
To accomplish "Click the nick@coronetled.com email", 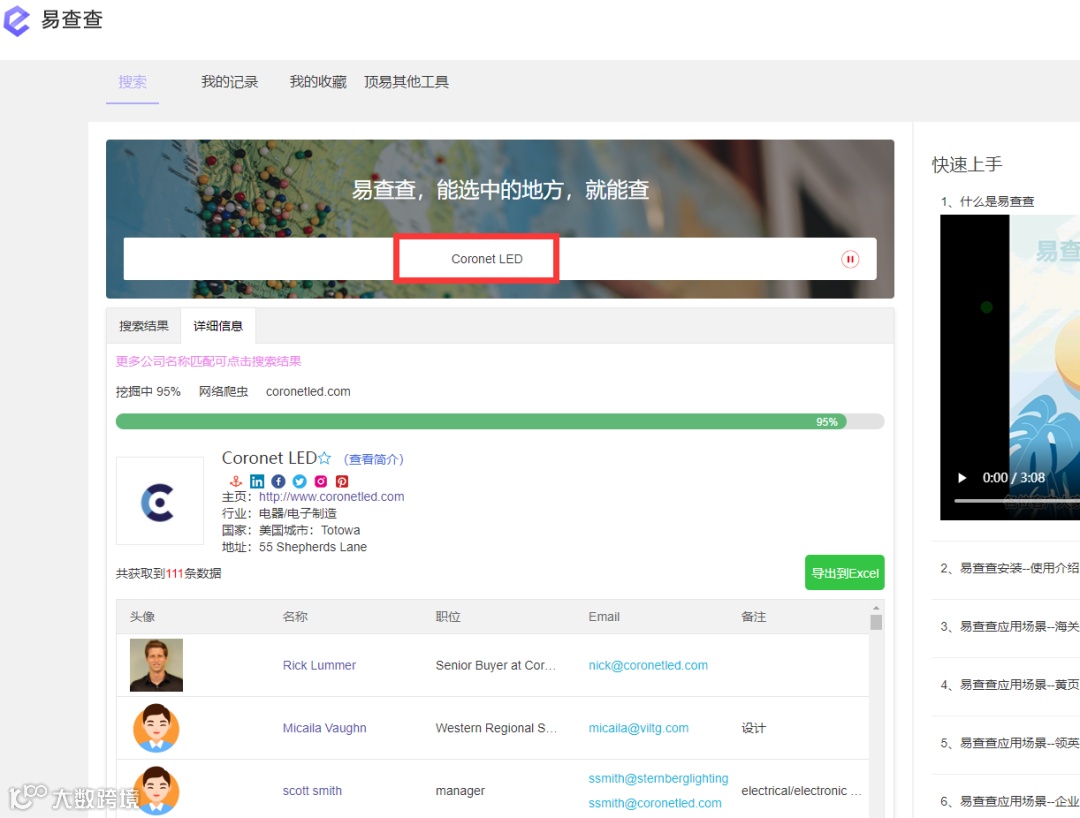I will pyautogui.click(x=648, y=665).
